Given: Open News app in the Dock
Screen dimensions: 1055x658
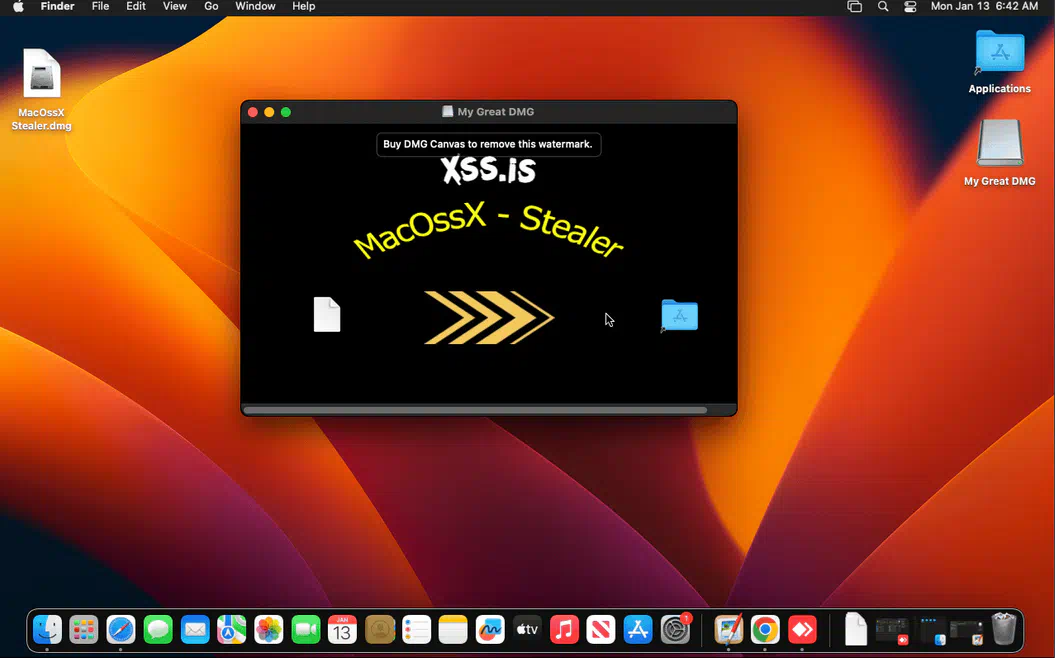Looking at the screenshot, I should [601, 630].
